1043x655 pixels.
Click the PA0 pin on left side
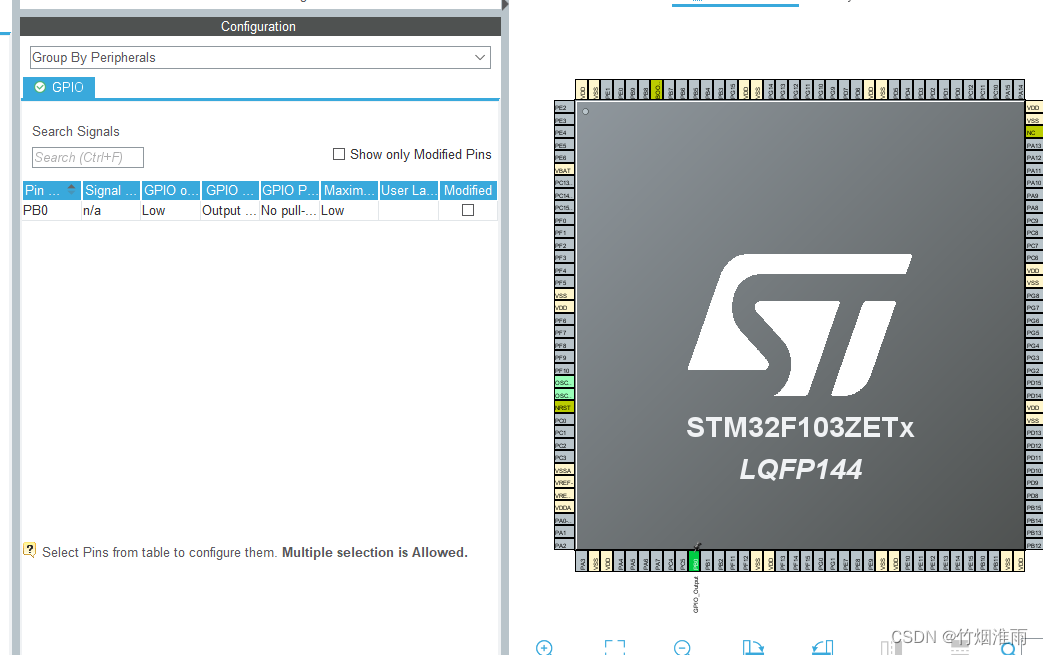tap(563, 521)
